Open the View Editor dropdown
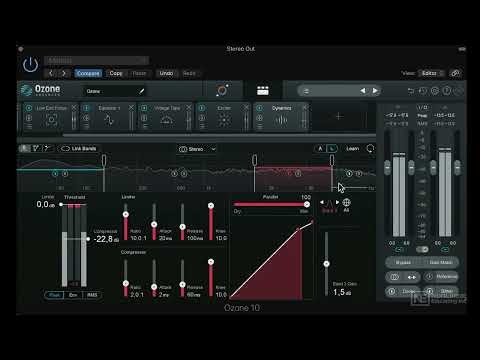This screenshot has height=360, width=480. [x=431, y=73]
